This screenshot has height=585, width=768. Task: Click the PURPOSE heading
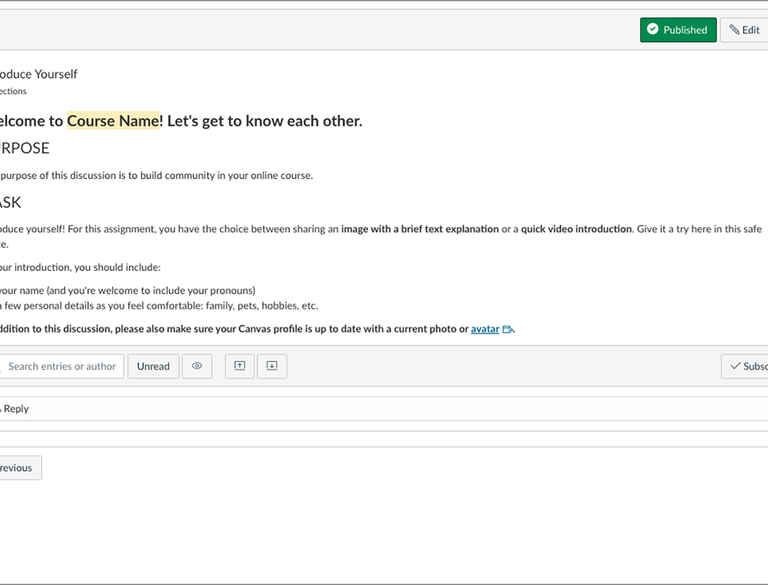(24, 148)
